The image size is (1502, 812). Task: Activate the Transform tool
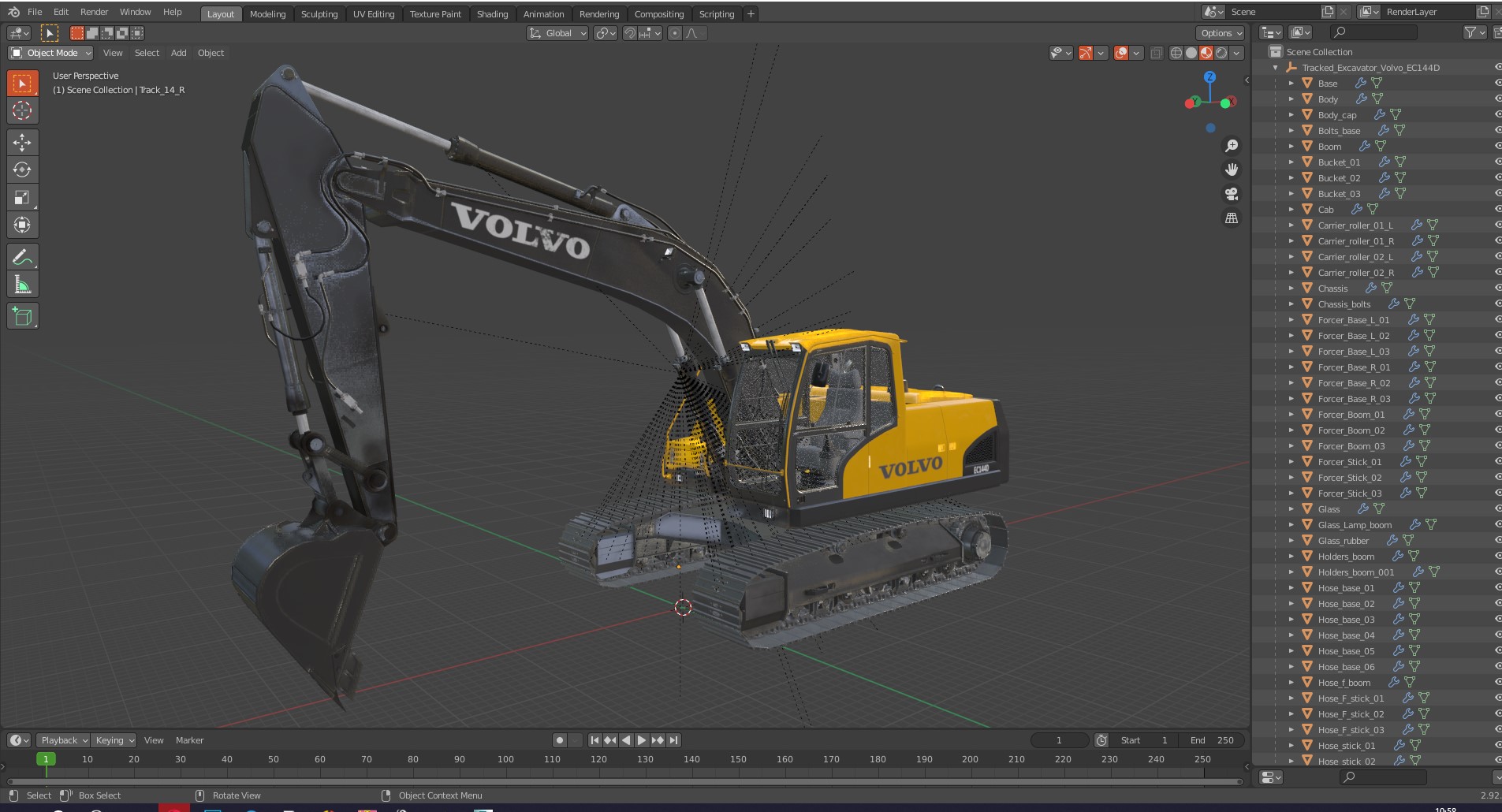point(22,225)
